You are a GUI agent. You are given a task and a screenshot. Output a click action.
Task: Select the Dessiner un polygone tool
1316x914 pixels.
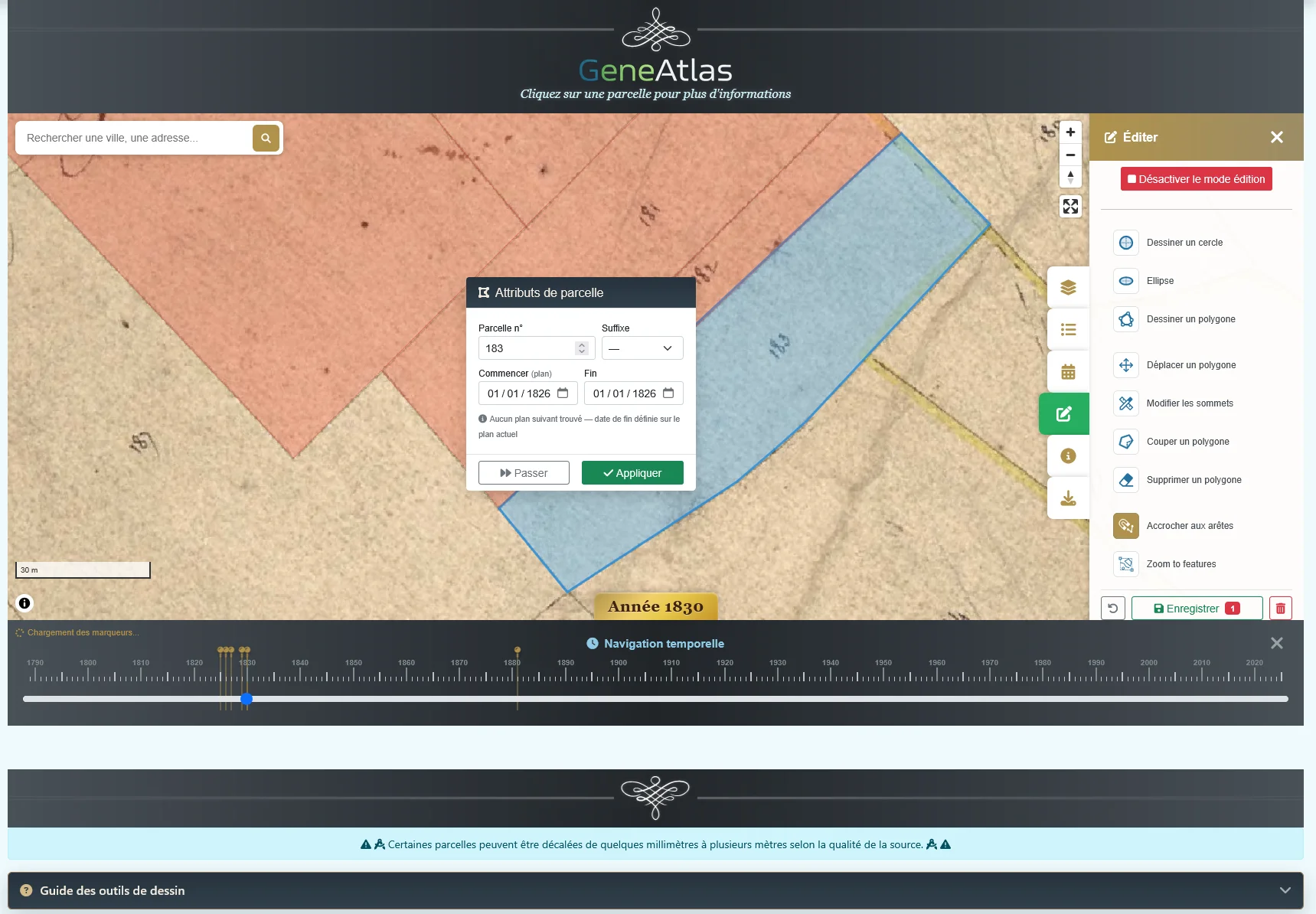(x=1126, y=319)
